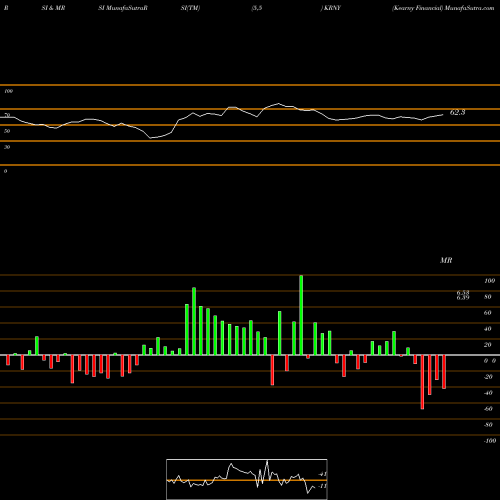Click the RSI axis label 50
The height and width of the screenshot is (500, 500).
(7, 131)
